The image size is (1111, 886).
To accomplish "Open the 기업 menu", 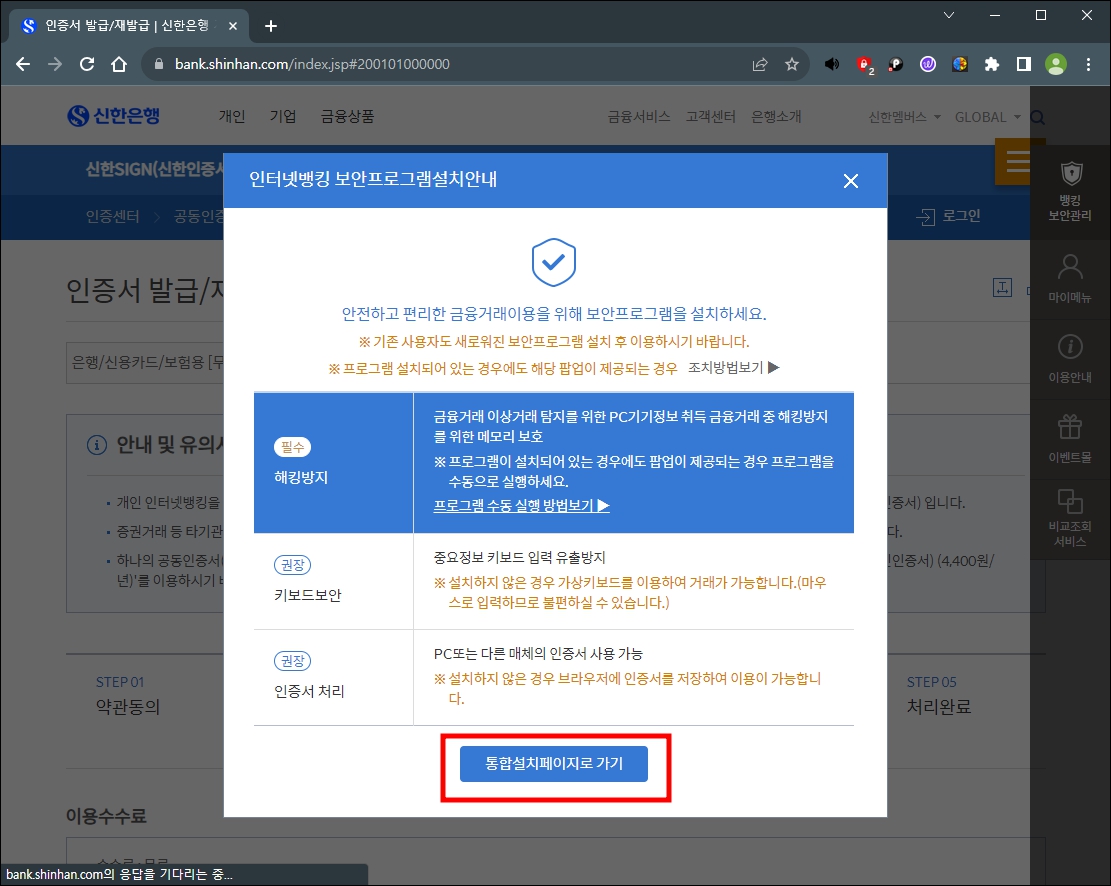I will [x=283, y=116].
